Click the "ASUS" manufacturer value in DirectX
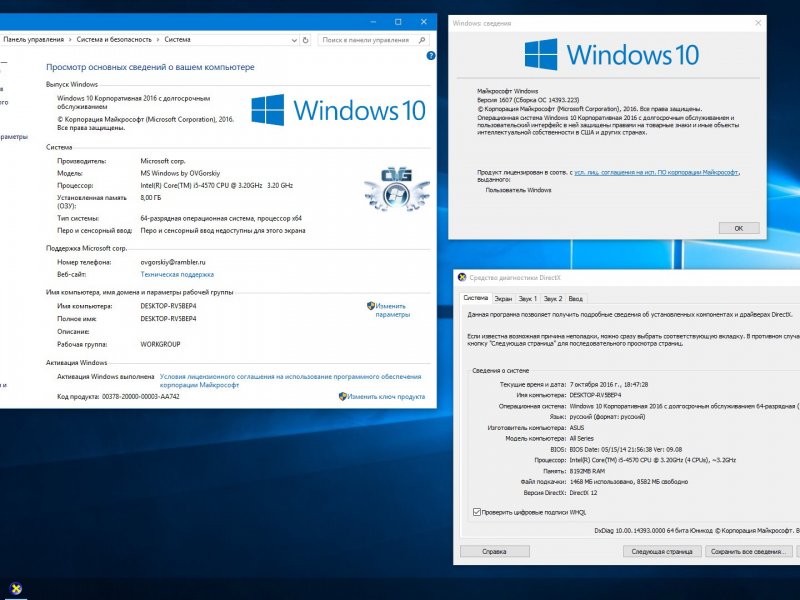Viewport: 800px width, 600px height. pos(577,428)
